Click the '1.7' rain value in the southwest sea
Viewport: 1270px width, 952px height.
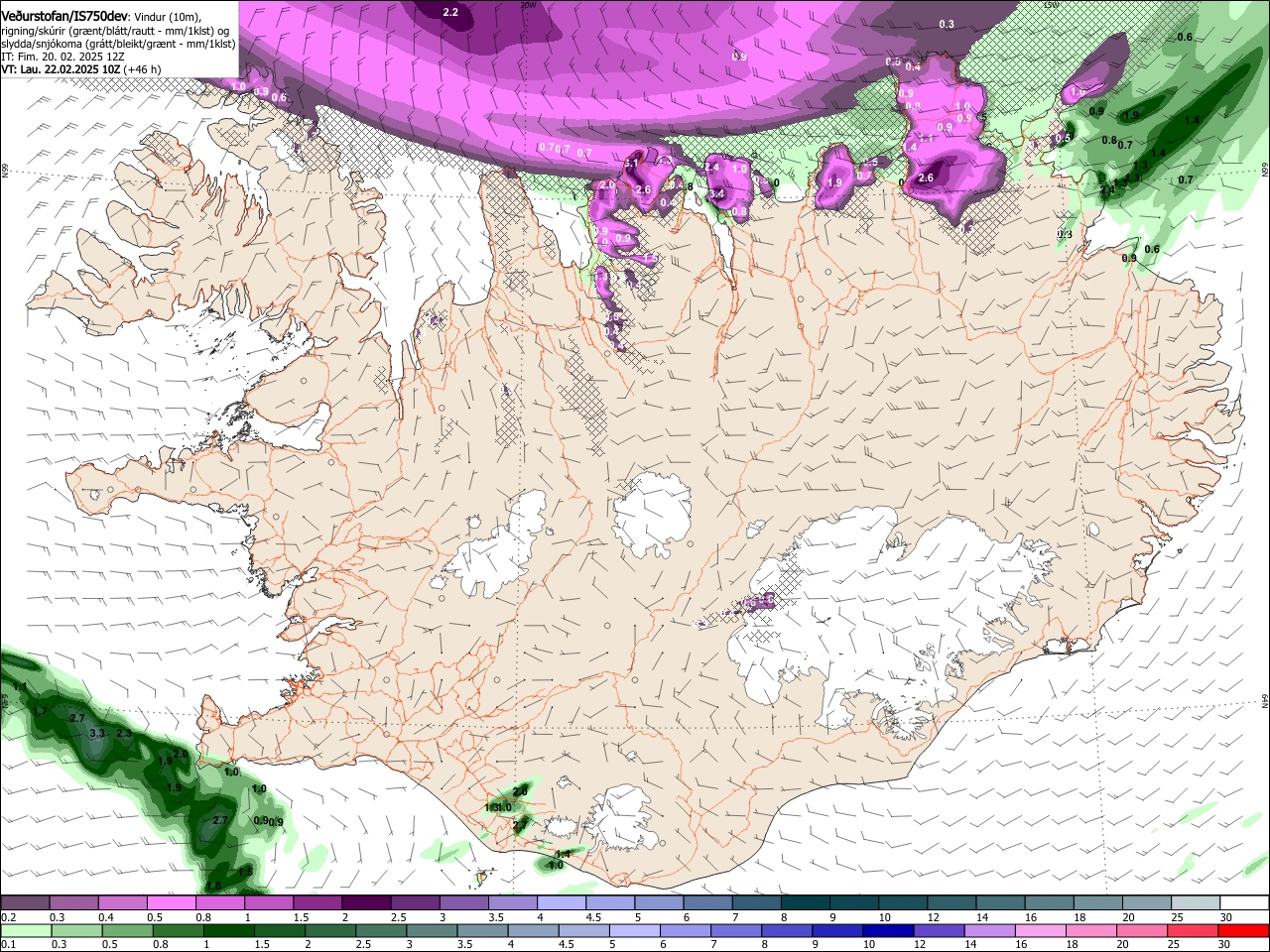point(41,711)
